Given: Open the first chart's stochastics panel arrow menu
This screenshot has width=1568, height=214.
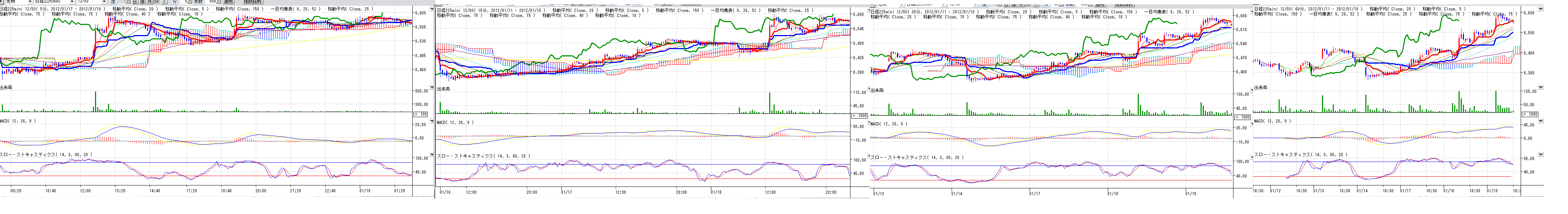Looking at the screenshot, I should point(432,155).
